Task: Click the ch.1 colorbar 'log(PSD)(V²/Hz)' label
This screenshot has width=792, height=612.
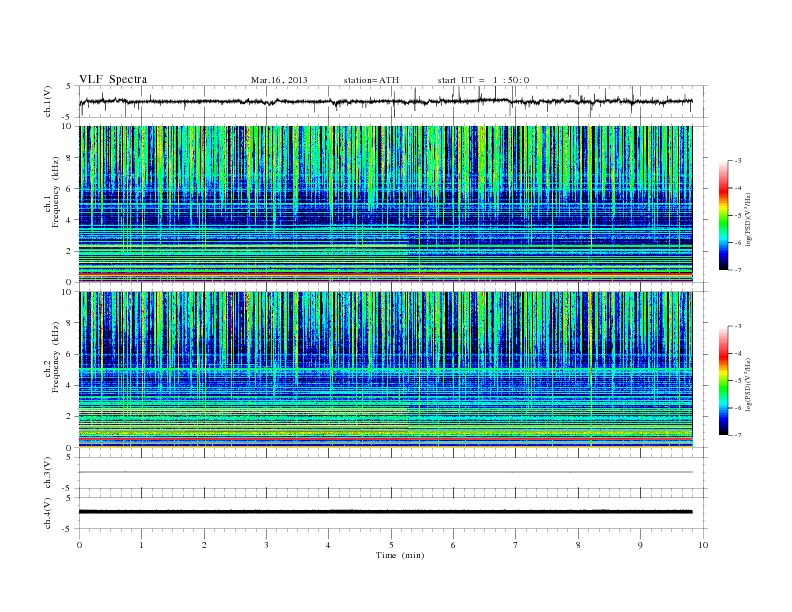Action: click(x=749, y=219)
